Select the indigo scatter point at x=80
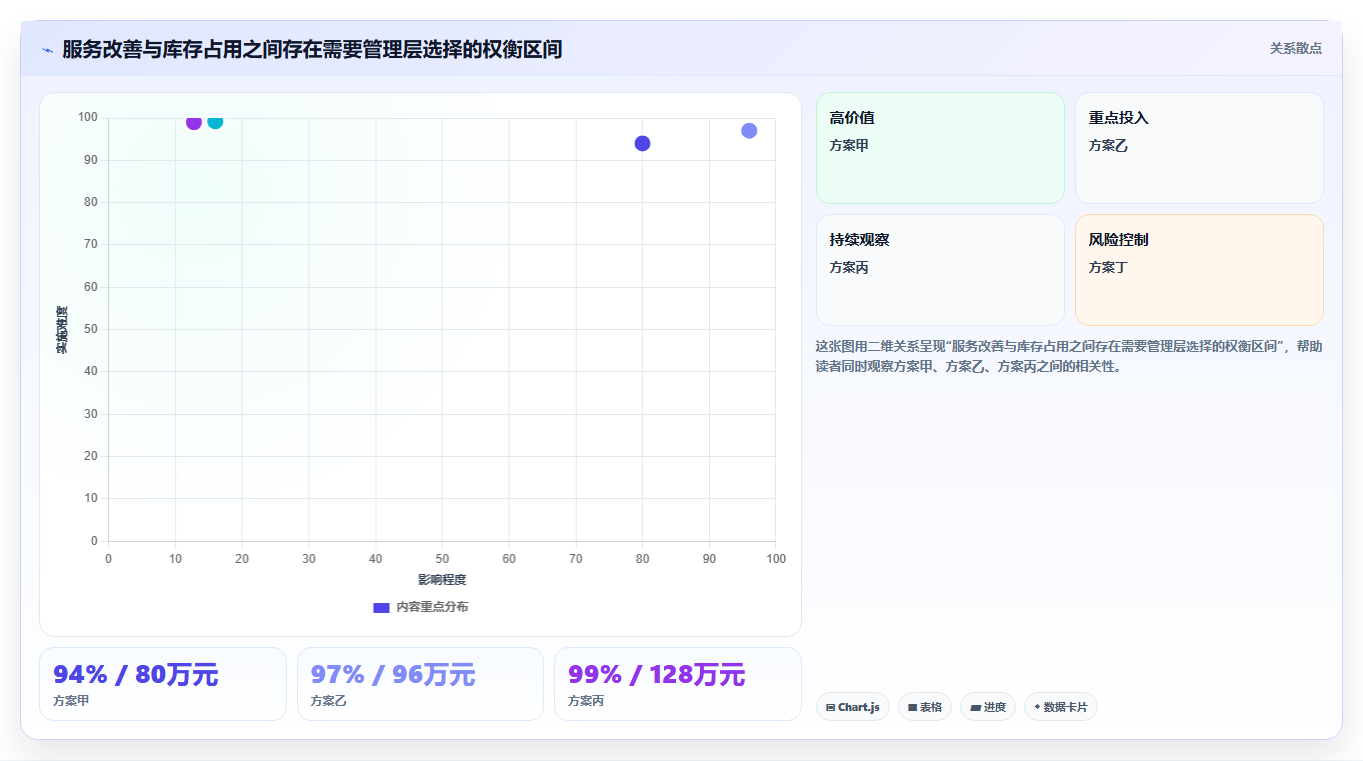The image size is (1363, 761). click(x=642, y=143)
